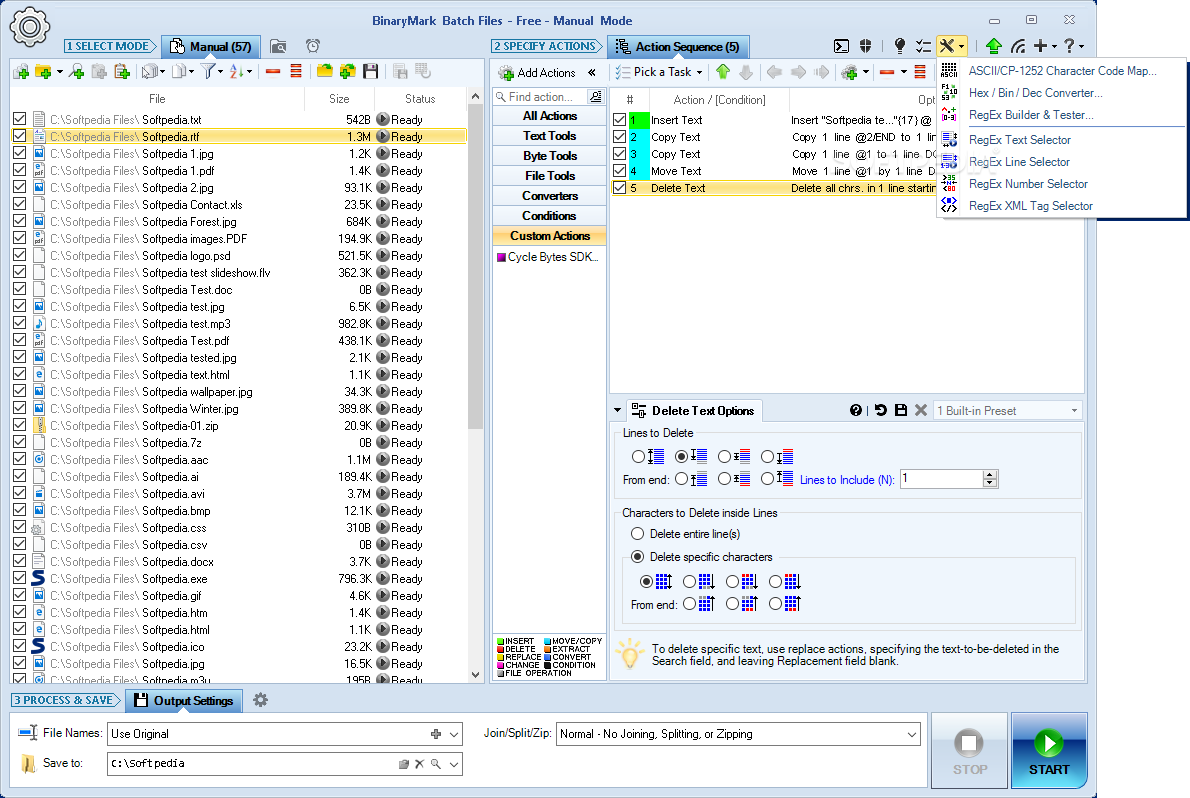Select the first Lines to Delete radio option
1190x798 pixels.
638,456
